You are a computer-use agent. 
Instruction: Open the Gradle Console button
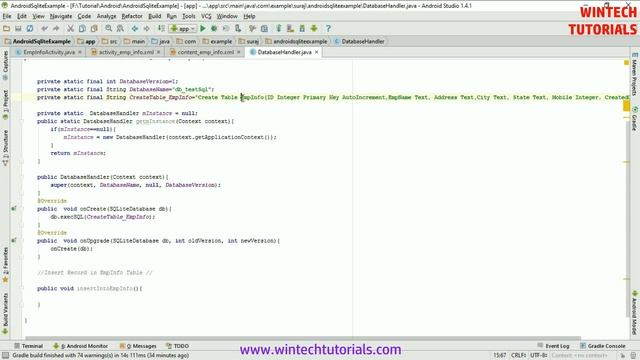(x=603, y=346)
